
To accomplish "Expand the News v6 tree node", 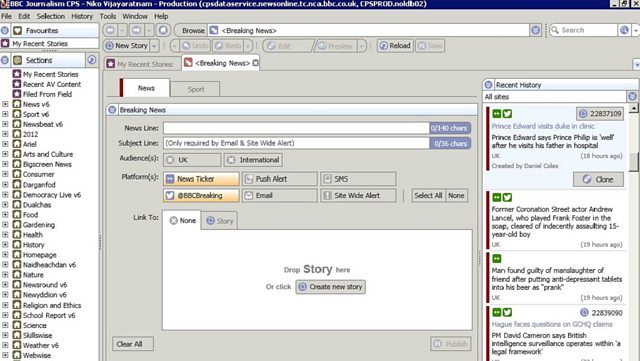I will click(5, 104).
